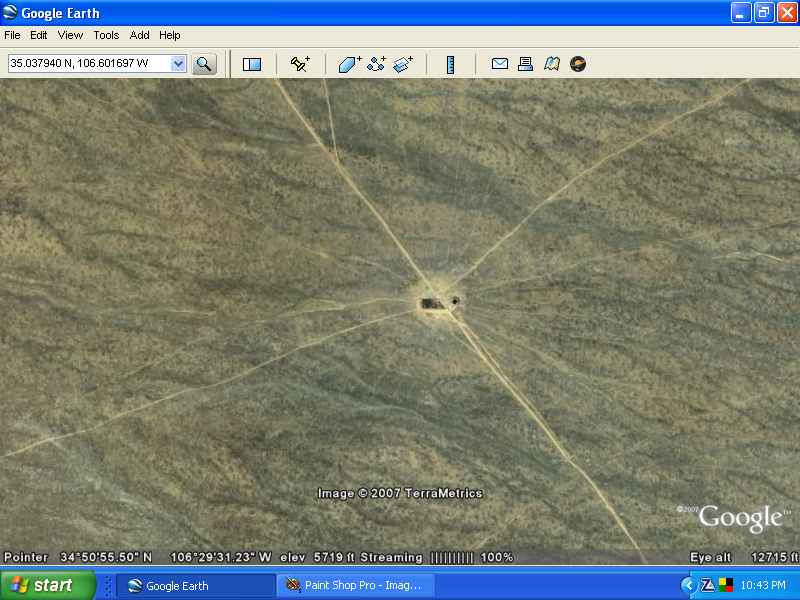The image size is (800, 600).
Task: Add a placemark with pushpin icon
Action: (x=300, y=64)
